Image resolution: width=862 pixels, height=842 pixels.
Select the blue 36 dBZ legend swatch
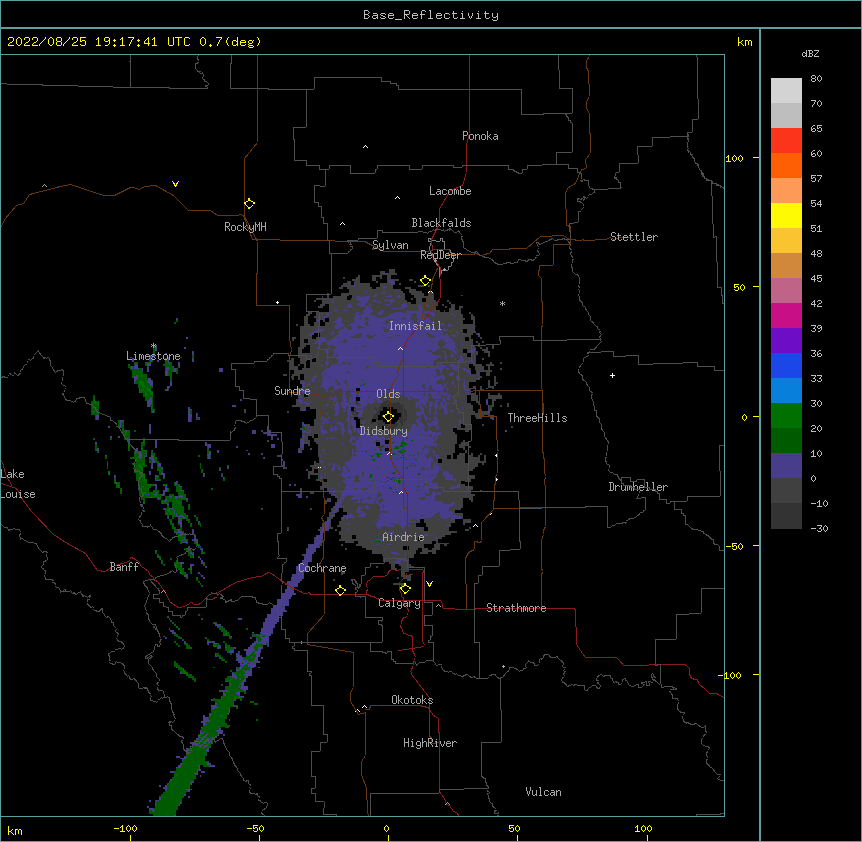click(x=786, y=365)
